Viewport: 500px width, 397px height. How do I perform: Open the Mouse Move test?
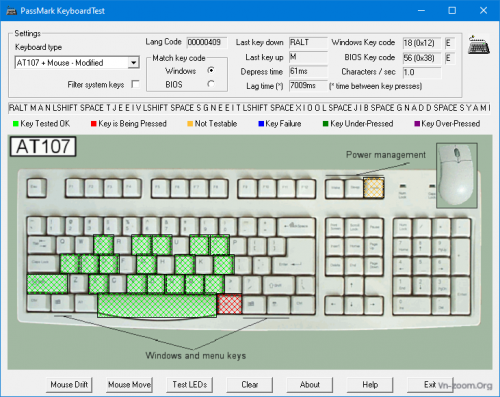(x=129, y=385)
